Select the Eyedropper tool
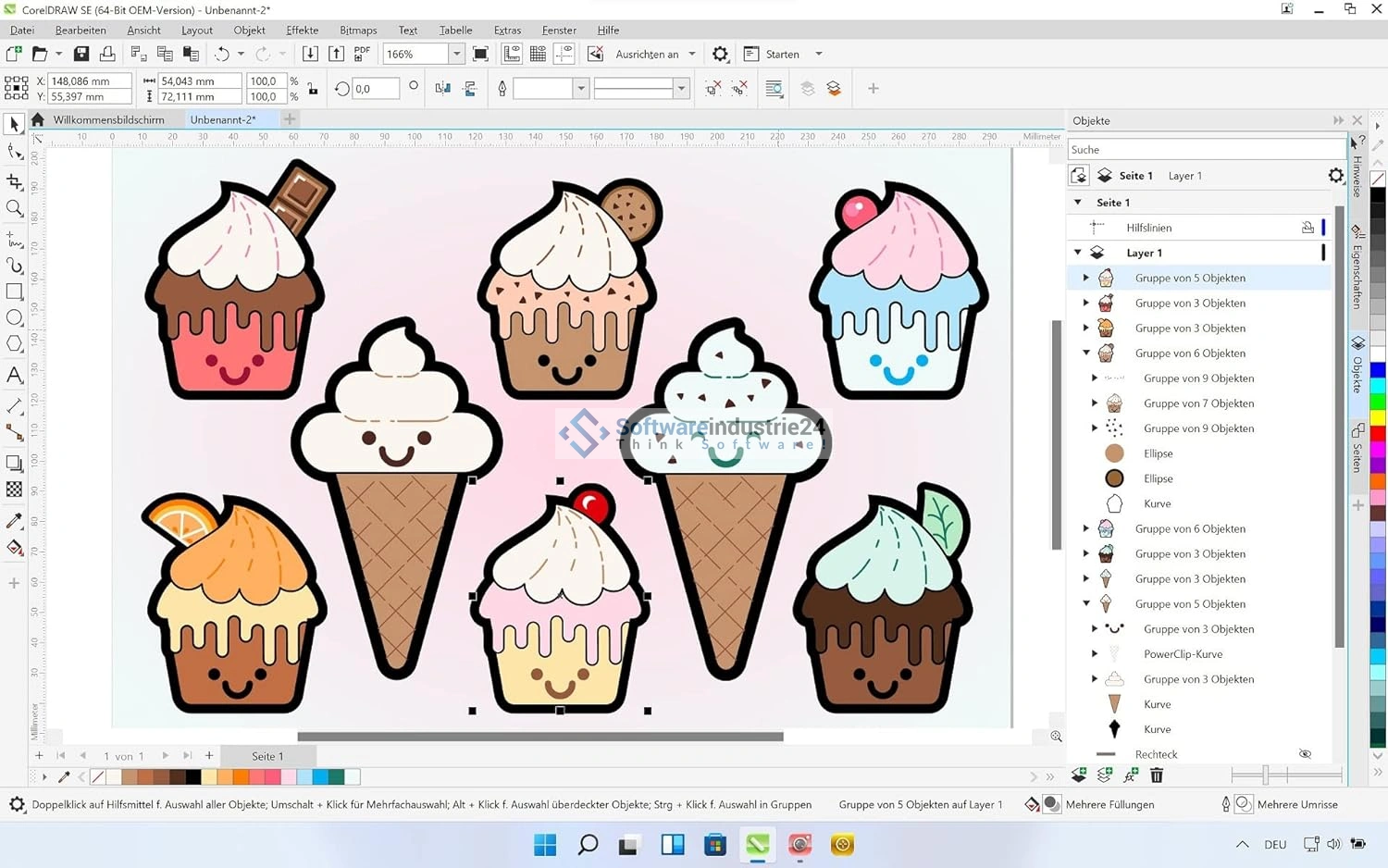 14,521
